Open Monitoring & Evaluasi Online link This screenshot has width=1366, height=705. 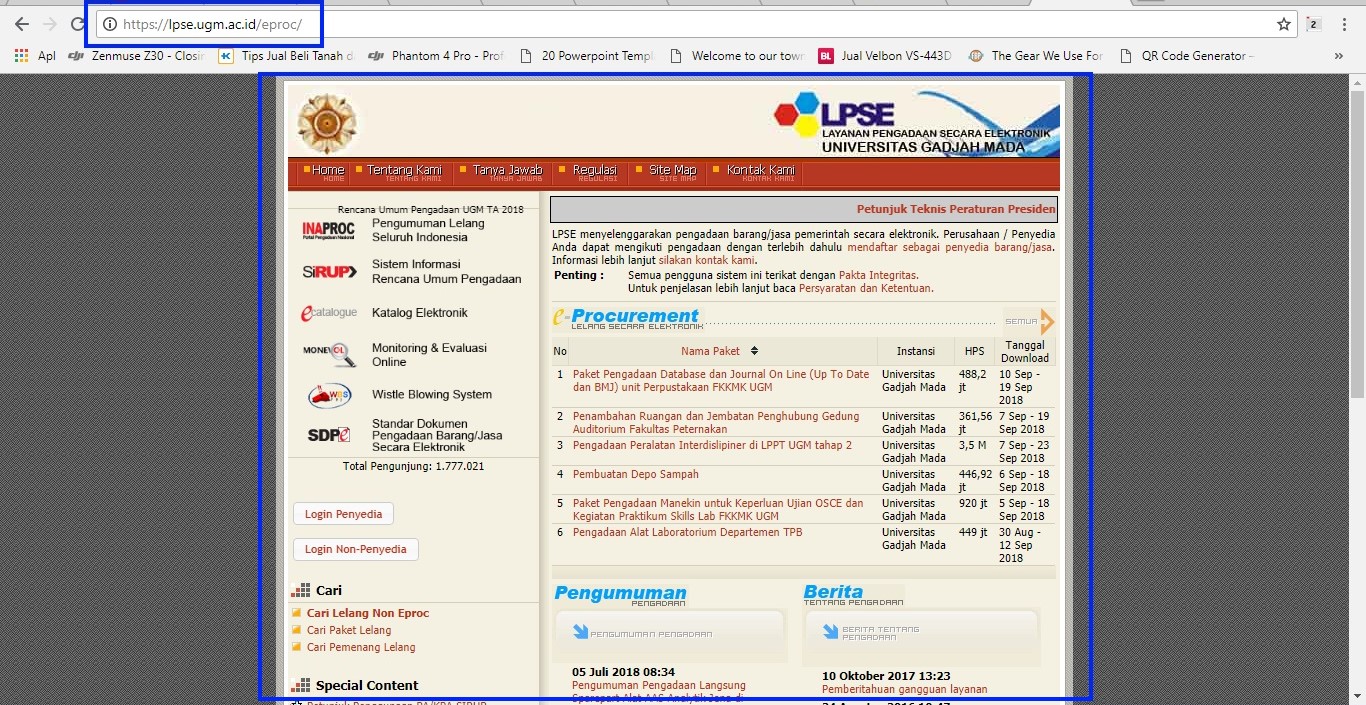[x=429, y=355]
